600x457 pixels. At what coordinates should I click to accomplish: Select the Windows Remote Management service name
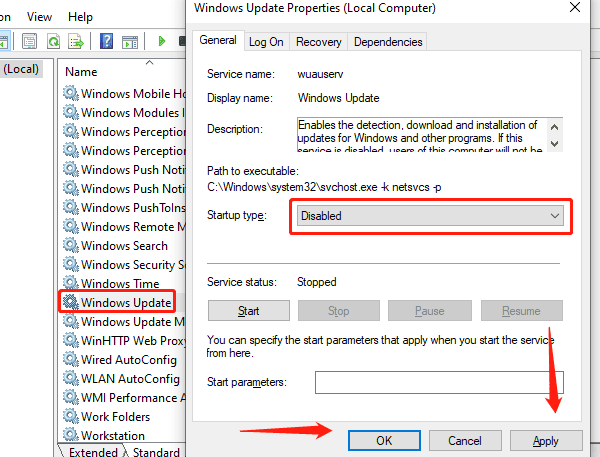[x=133, y=227]
